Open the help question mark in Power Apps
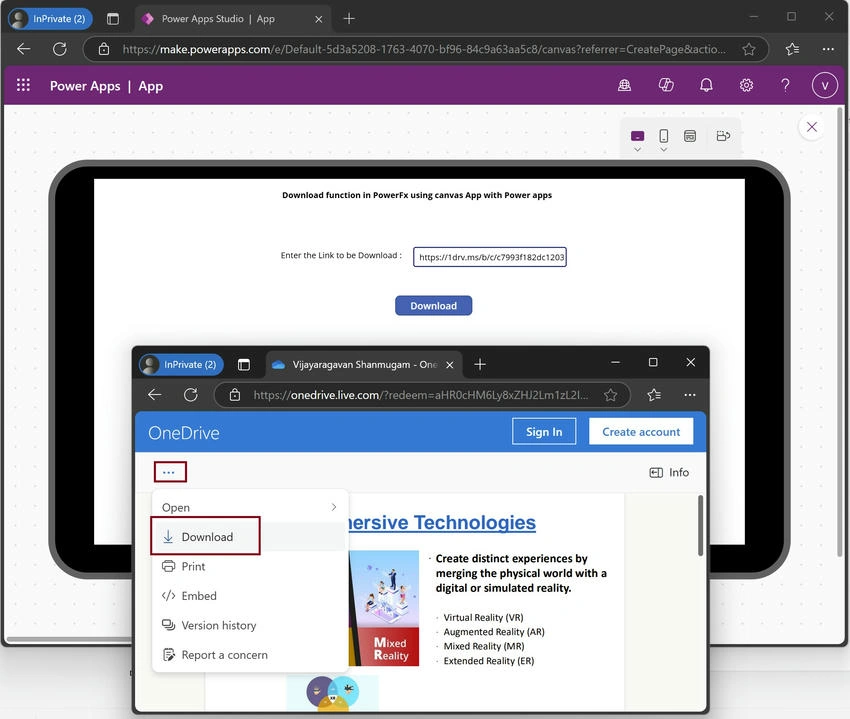 tap(785, 85)
